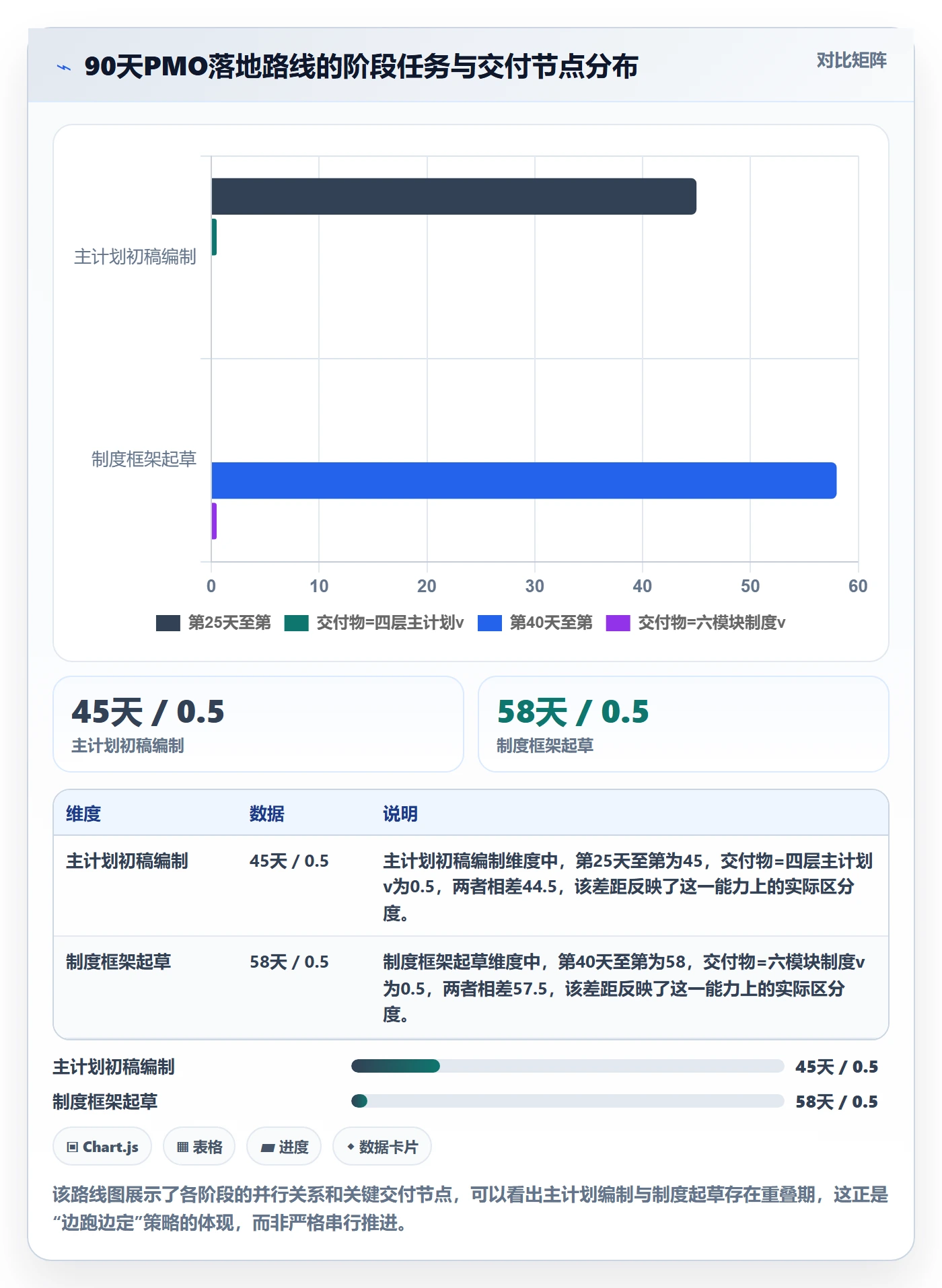Click 45天 / 0.5 in the table data column
The width and height of the screenshot is (942, 1288).
[289, 861]
